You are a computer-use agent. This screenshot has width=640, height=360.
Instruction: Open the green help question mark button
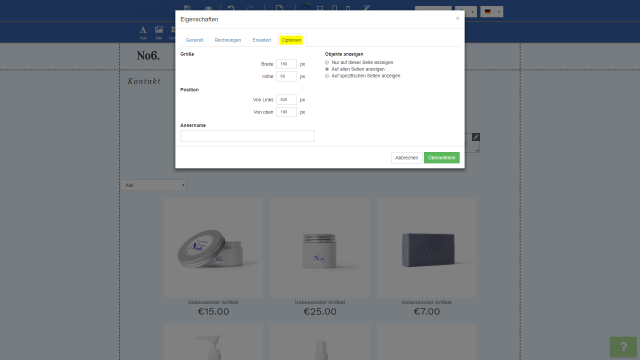coord(623,347)
